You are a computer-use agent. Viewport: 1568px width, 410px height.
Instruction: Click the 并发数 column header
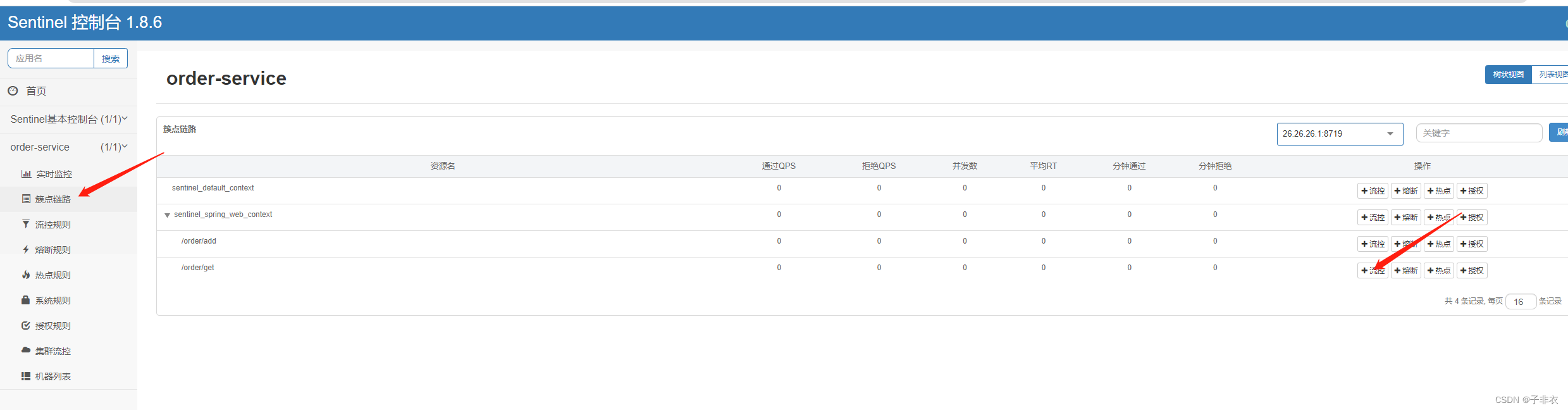click(965, 166)
